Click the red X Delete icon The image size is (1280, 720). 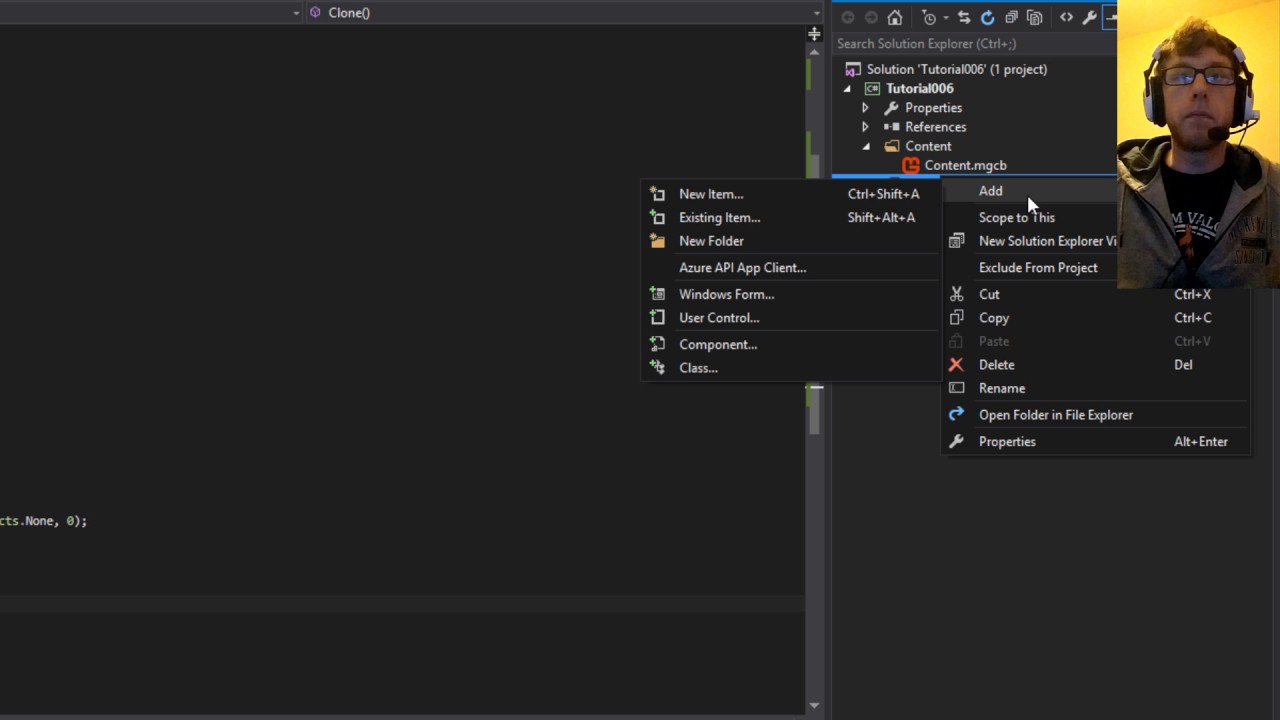(x=956, y=365)
